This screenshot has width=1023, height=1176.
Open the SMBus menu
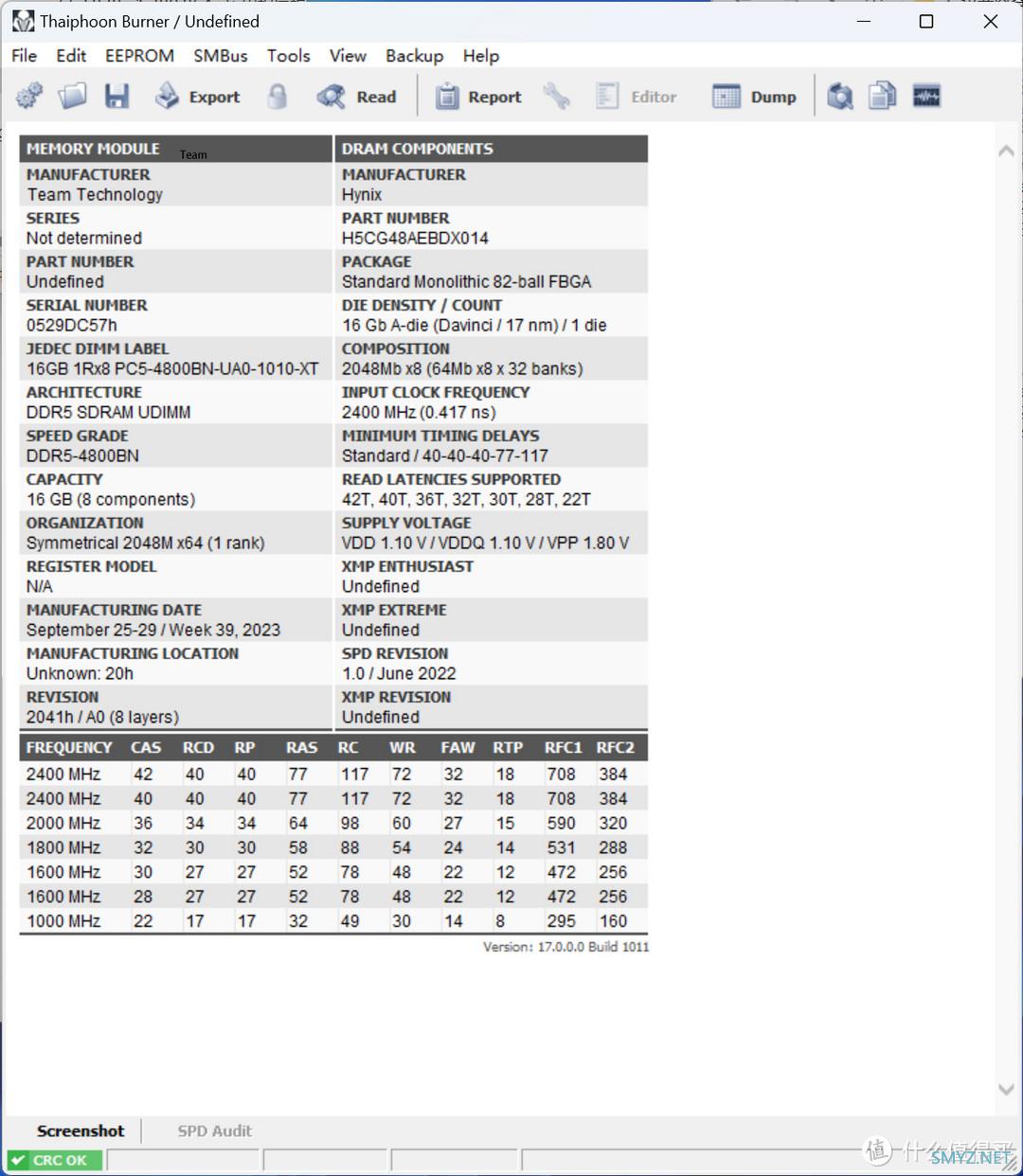coord(221,56)
